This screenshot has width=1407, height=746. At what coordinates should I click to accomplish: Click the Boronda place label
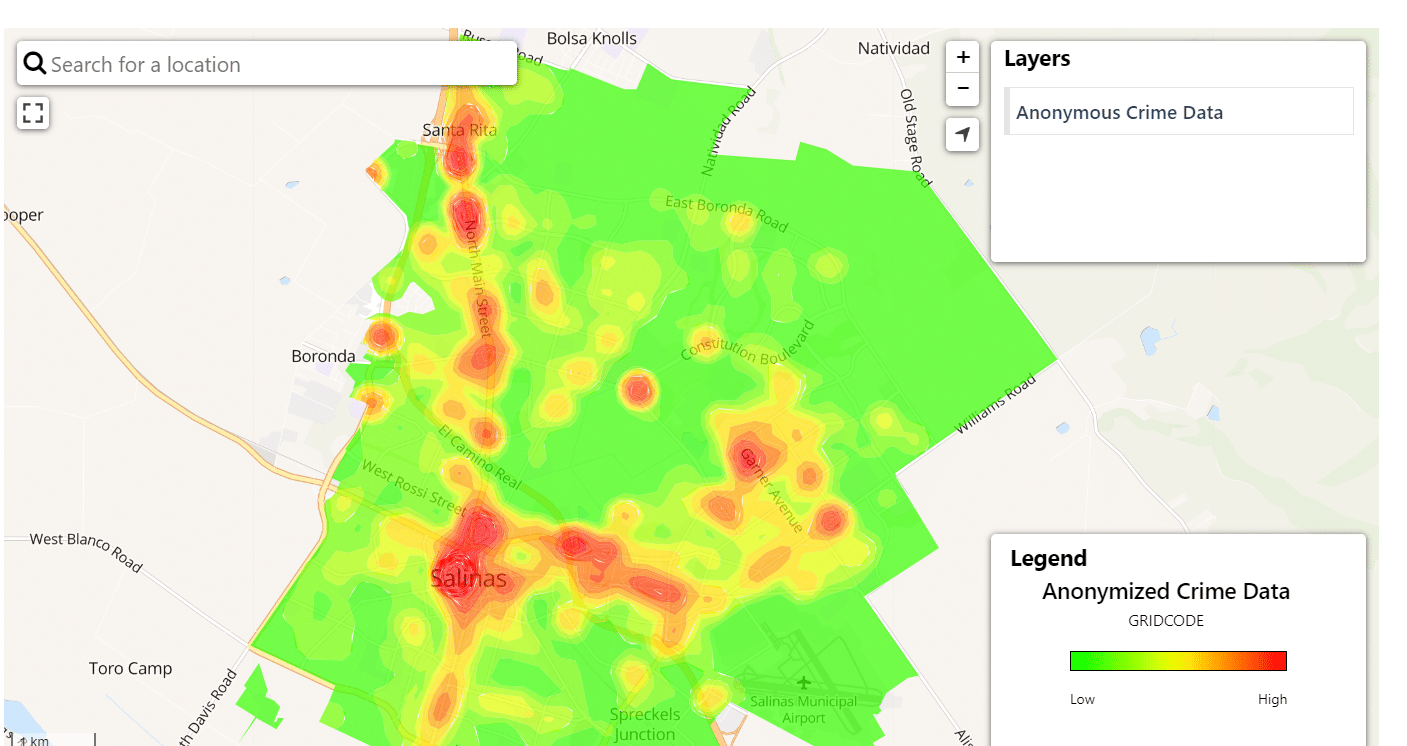pos(323,356)
